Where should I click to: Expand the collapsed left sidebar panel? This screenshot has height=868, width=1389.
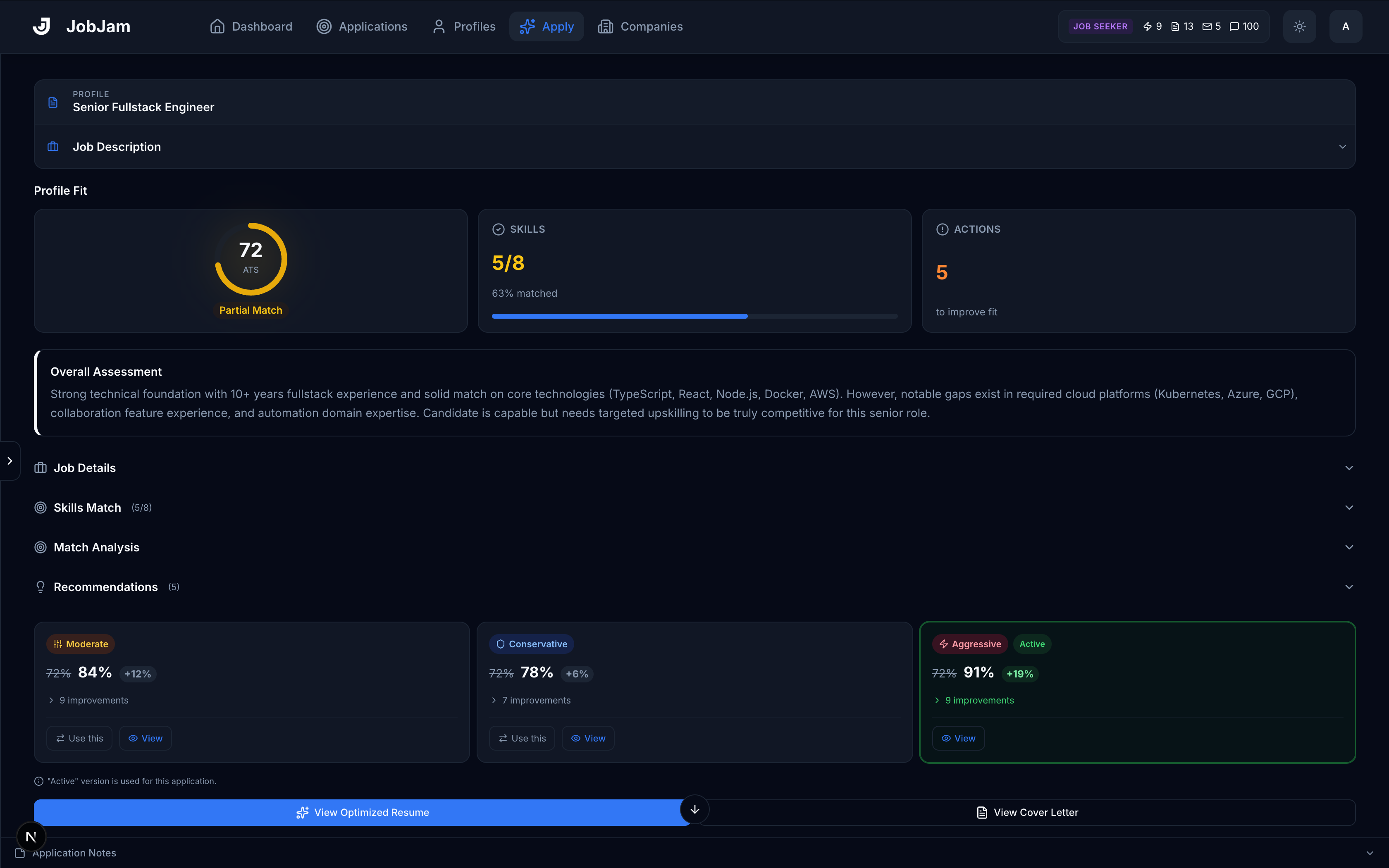[x=9, y=460]
